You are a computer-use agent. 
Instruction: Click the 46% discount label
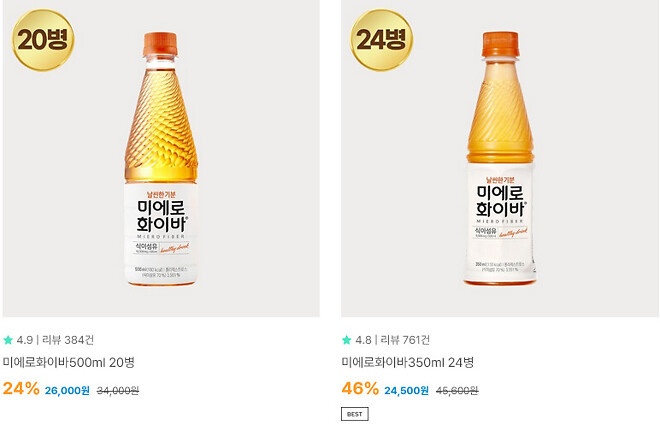coord(360,388)
